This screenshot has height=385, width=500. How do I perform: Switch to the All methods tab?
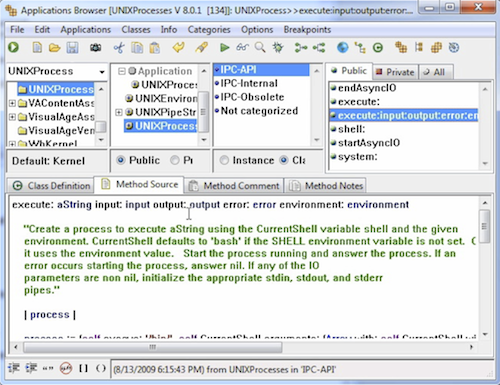(x=435, y=72)
